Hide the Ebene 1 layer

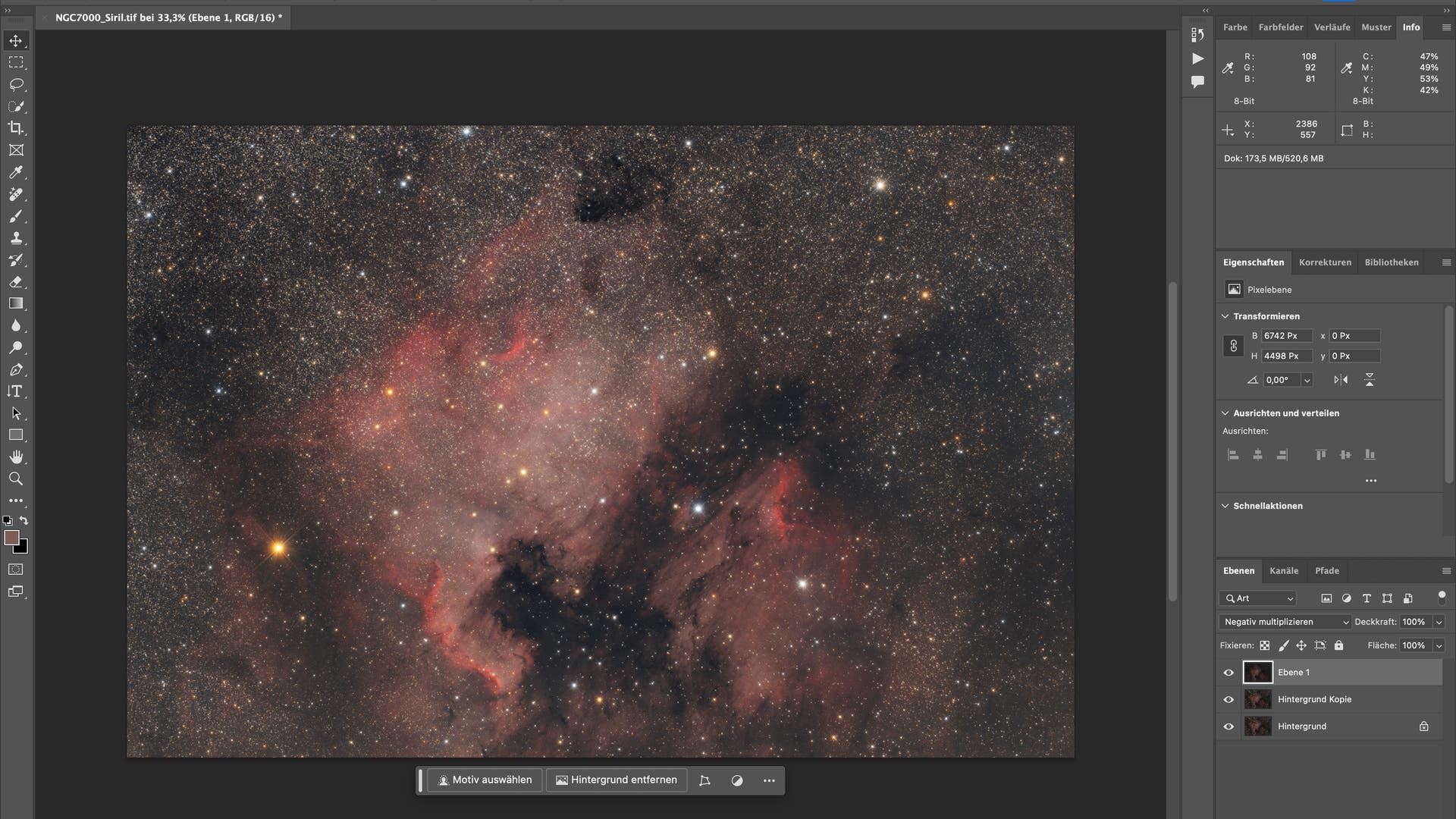1228,673
